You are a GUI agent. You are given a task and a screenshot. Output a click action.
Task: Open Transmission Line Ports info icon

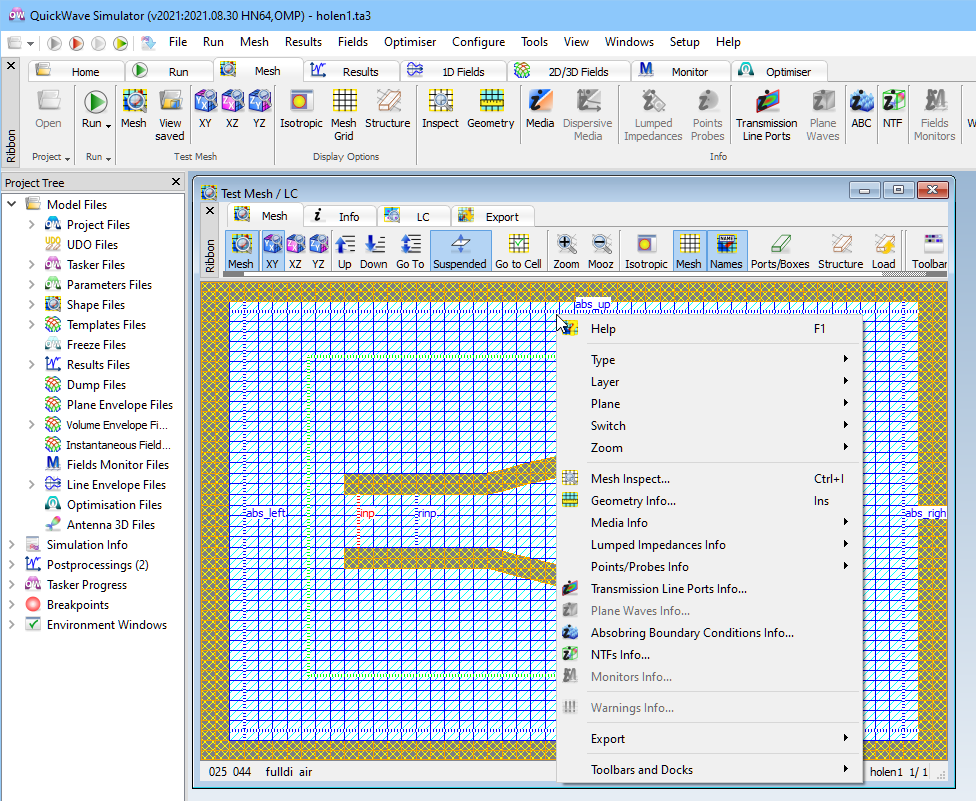766,115
